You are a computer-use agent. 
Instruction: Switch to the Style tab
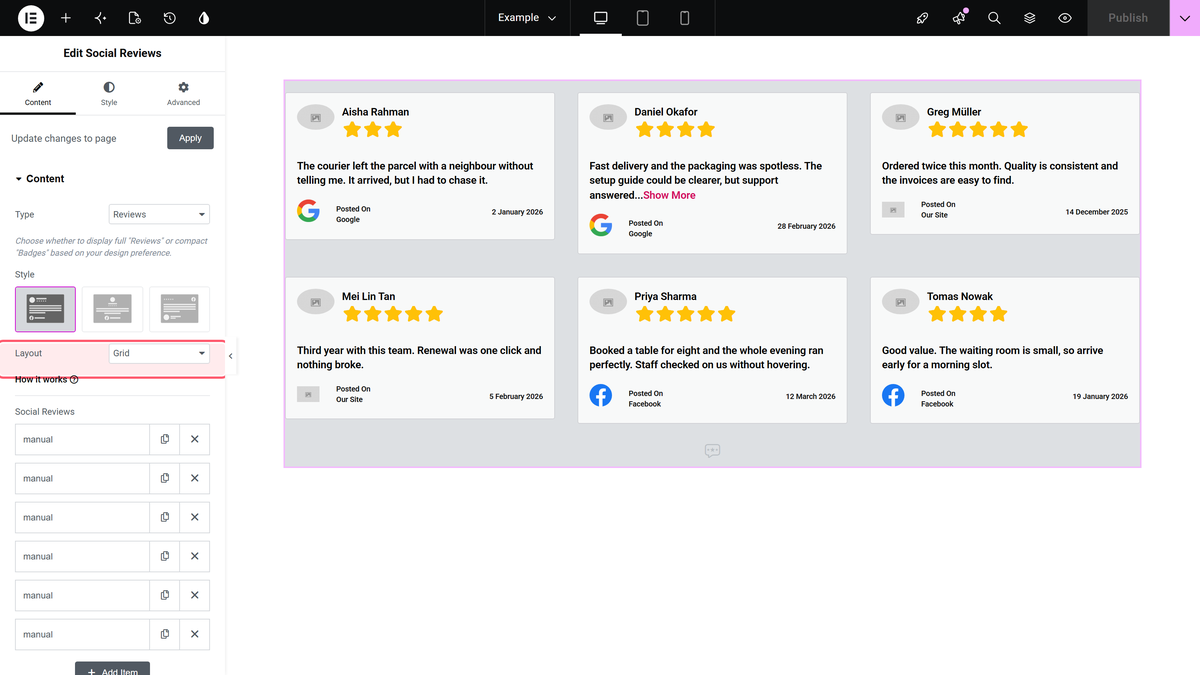click(109, 94)
